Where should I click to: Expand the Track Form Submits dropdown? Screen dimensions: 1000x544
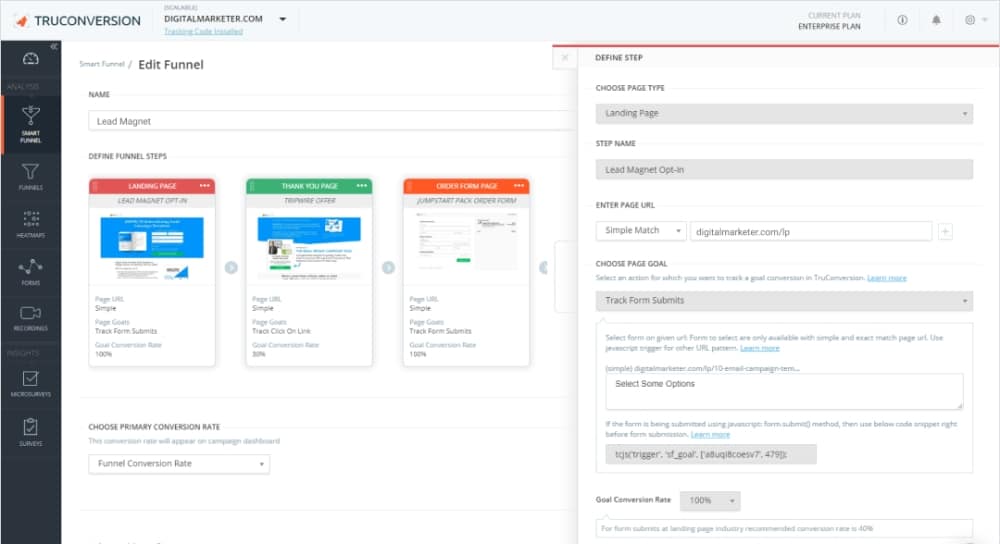[784, 300]
